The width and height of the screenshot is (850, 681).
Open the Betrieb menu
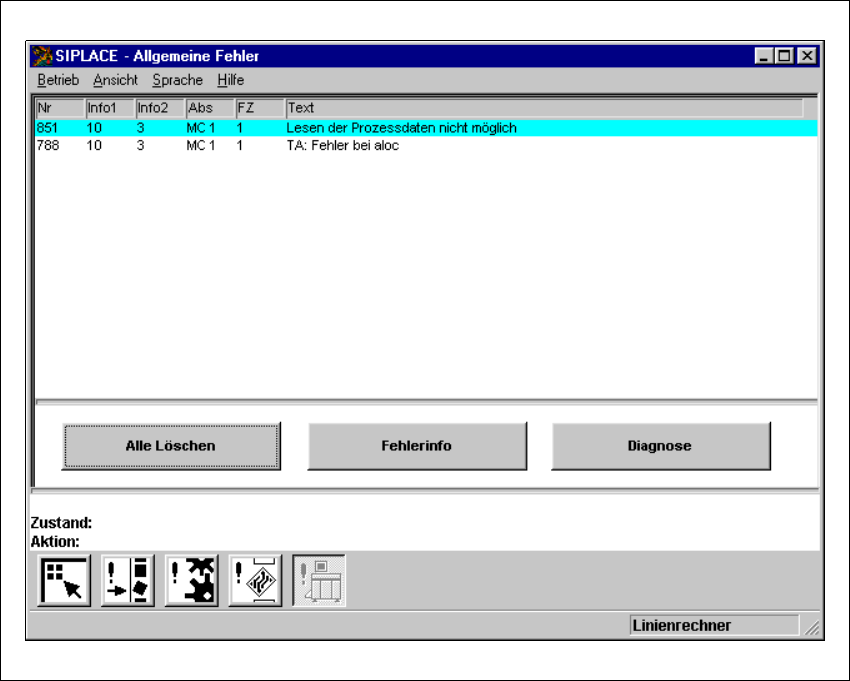tap(58, 80)
